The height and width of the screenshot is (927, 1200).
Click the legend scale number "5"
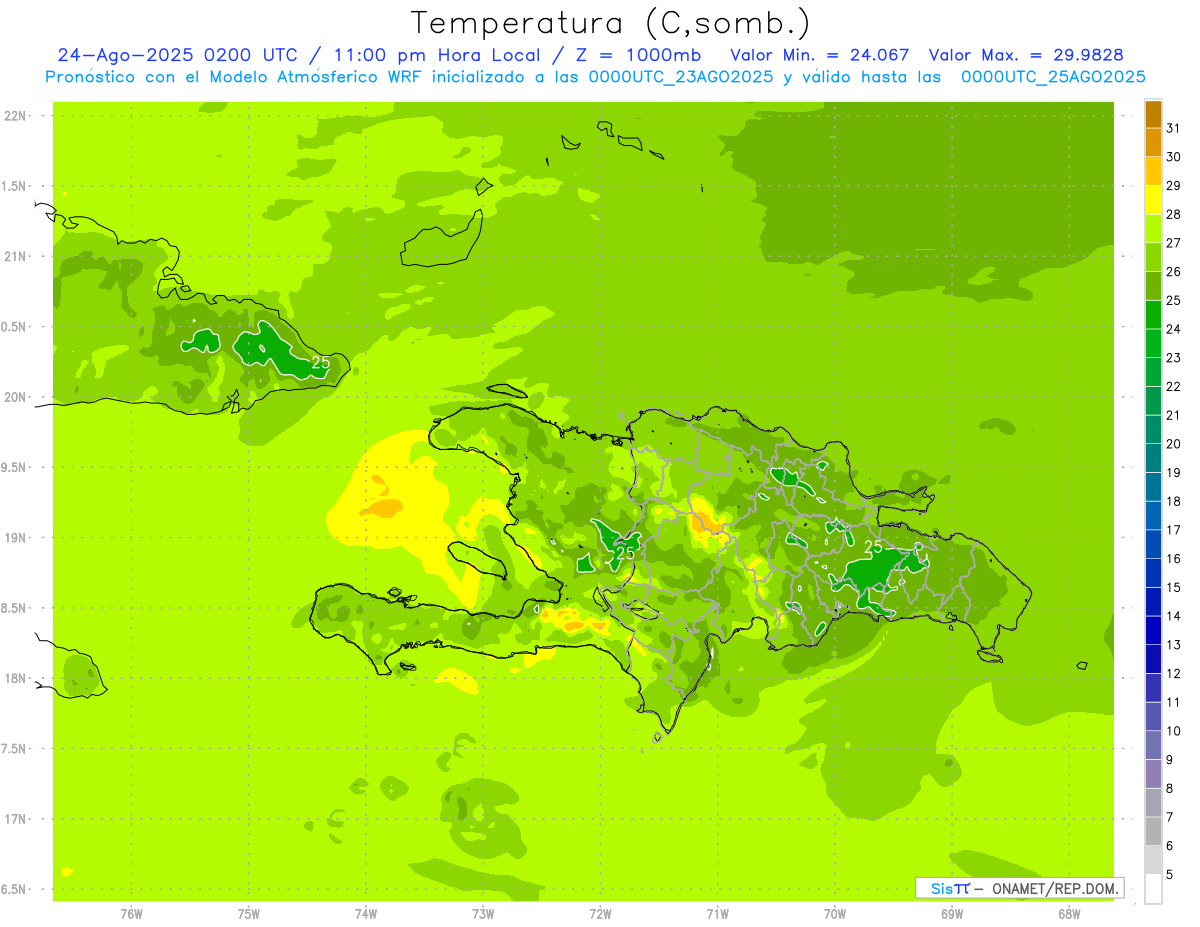(x=1170, y=875)
